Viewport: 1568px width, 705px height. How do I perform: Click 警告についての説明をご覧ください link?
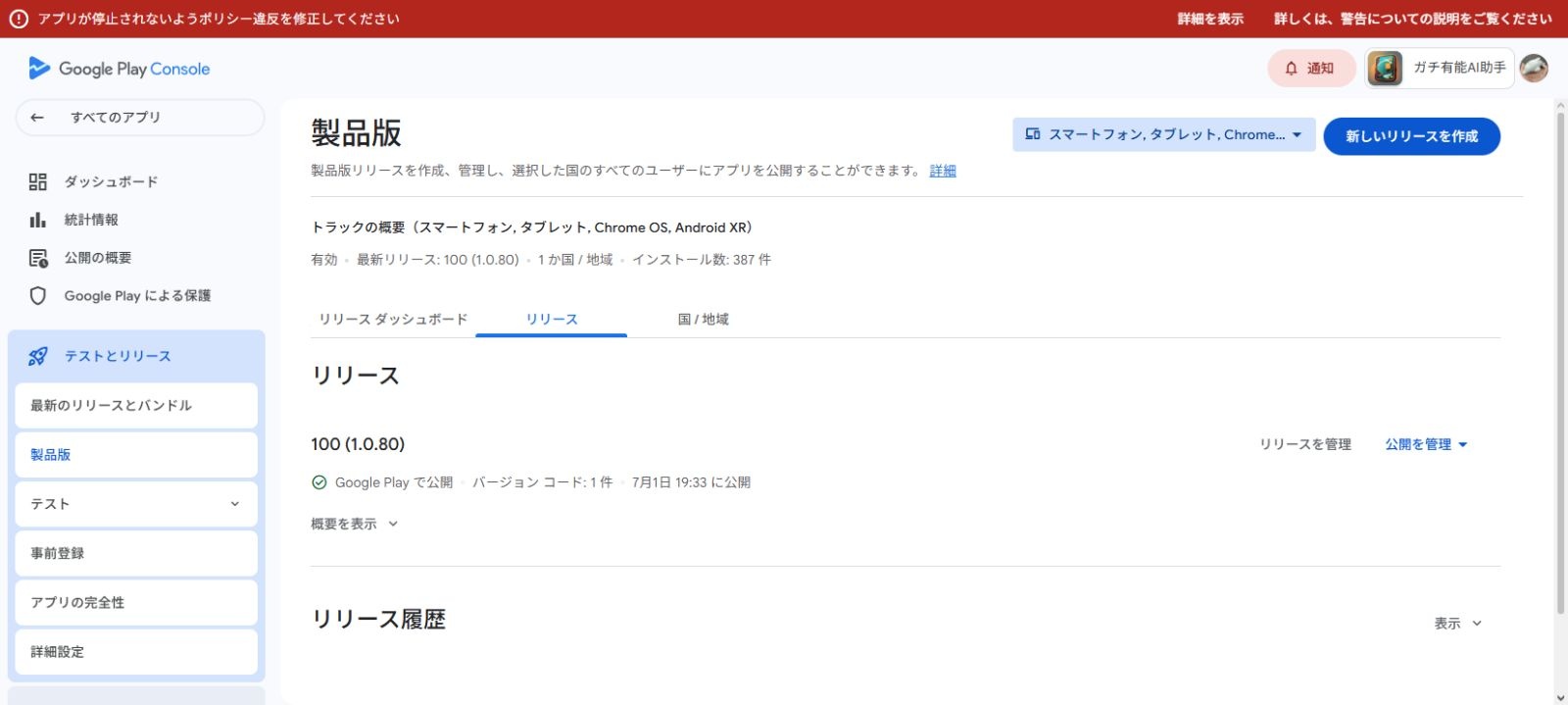1413,19
